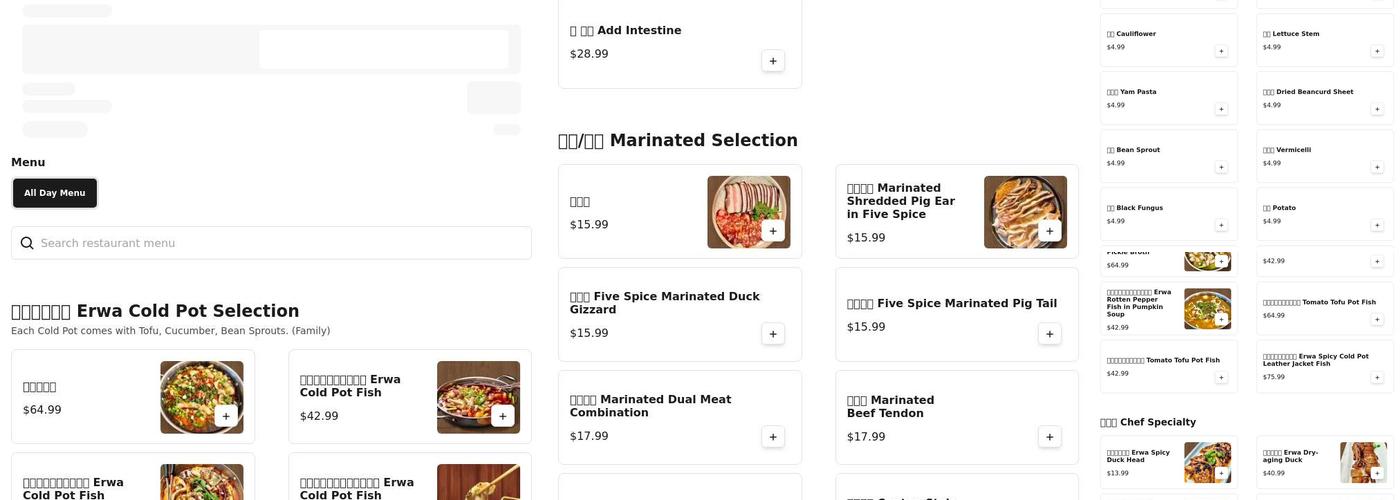Add Marinated Shredded Pig Ear to order
Viewport: 1400px width, 500px height.
(1049, 231)
